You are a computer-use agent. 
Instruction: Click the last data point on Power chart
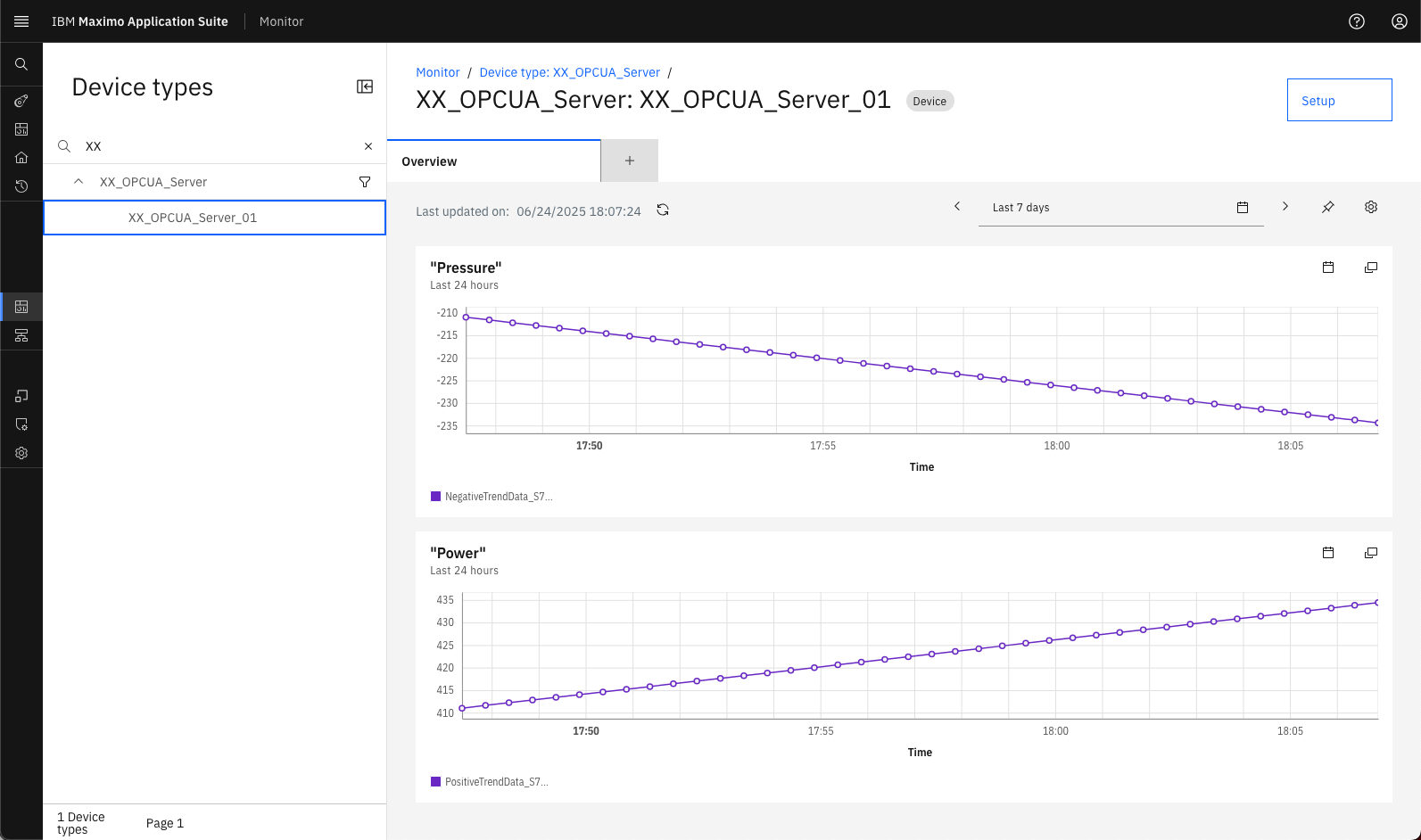(x=1376, y=603)
